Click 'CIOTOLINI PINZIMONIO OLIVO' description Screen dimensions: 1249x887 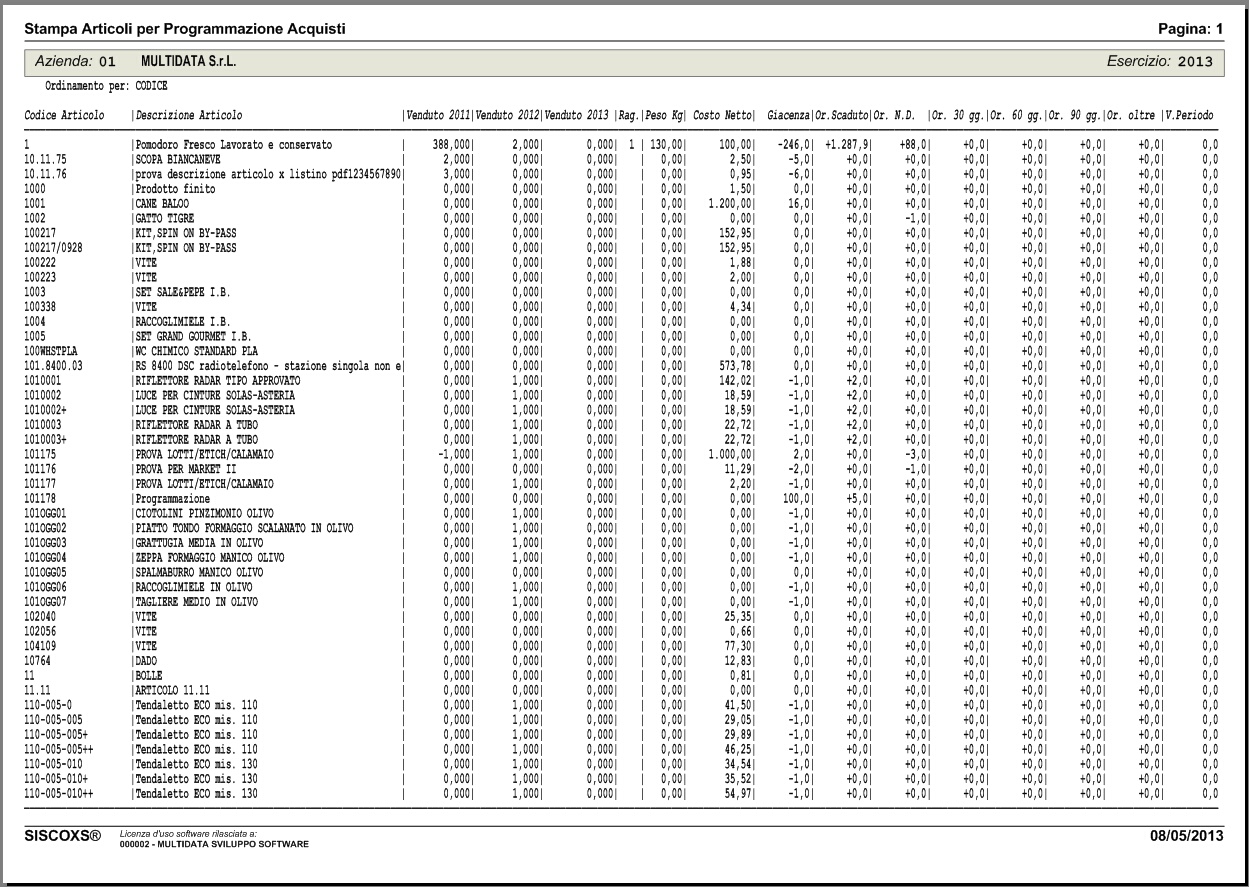(205, 513)
